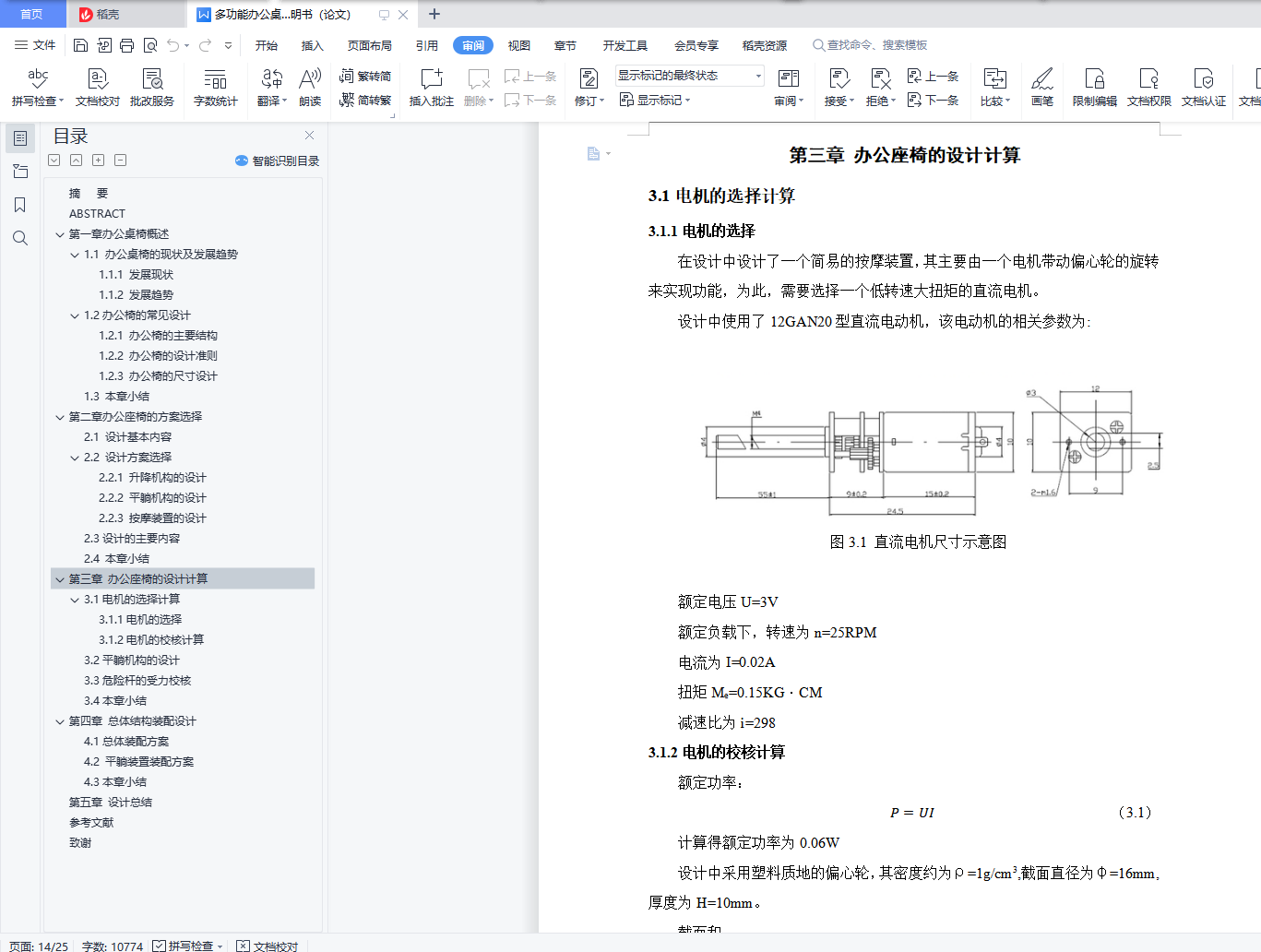Convert text with 繁转简

365,77
